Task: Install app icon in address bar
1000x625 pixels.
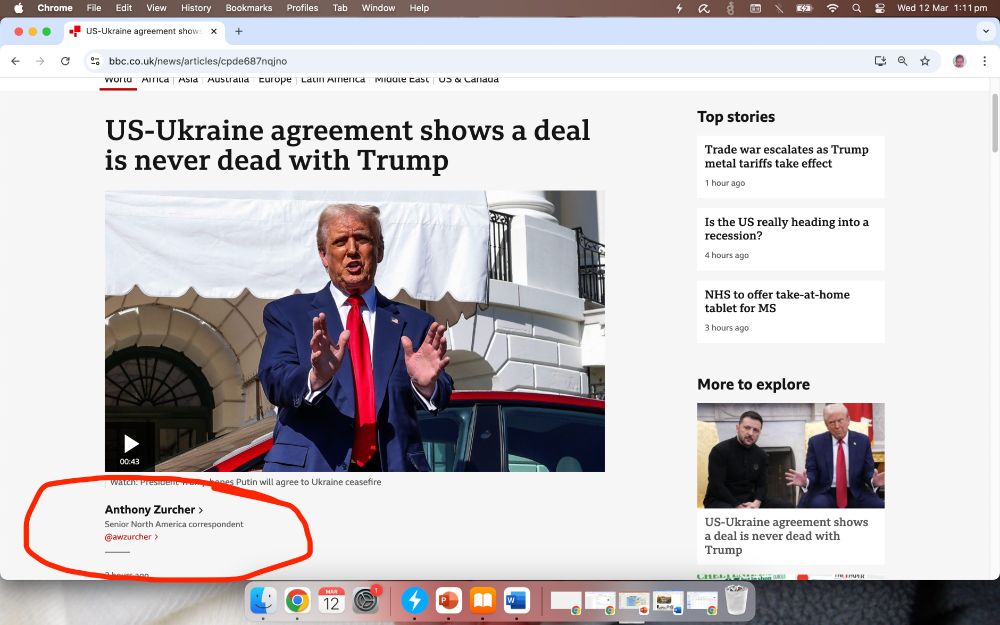Action: click(x=880, y=61)
